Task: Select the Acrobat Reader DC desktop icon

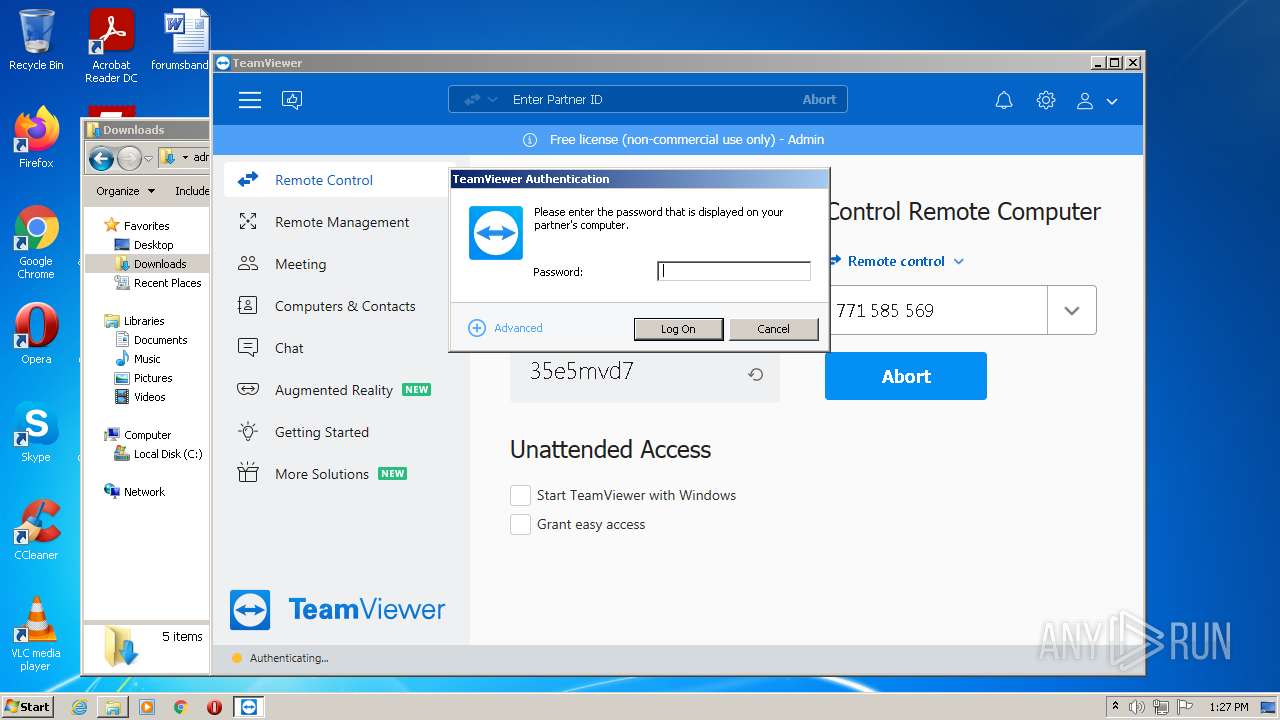Action: [111, 46]
